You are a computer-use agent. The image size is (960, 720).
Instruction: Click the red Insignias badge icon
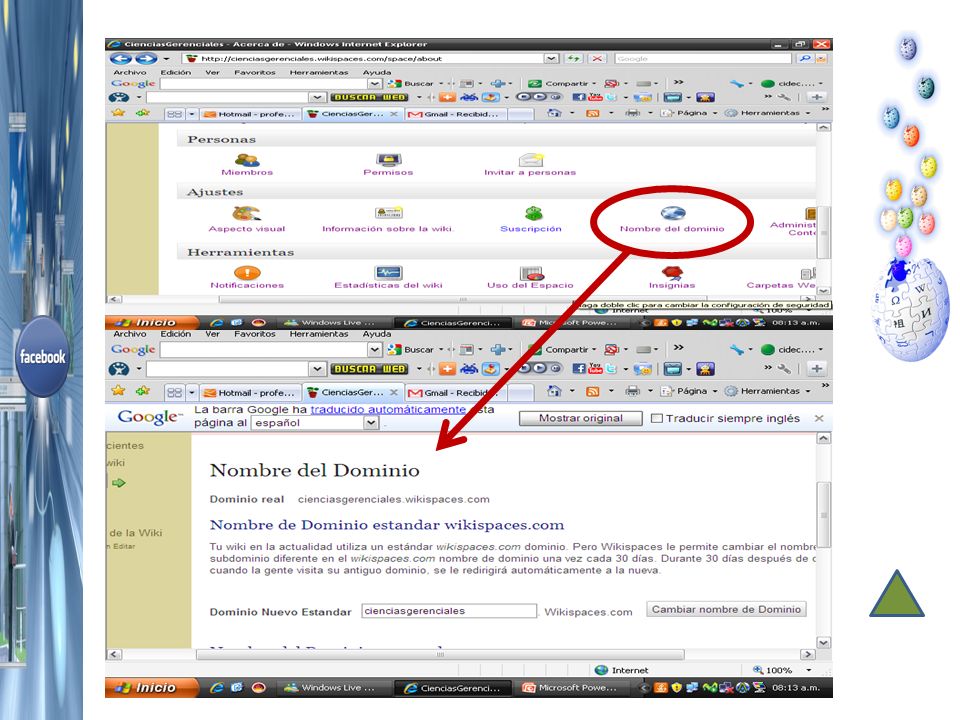[672, 272]
